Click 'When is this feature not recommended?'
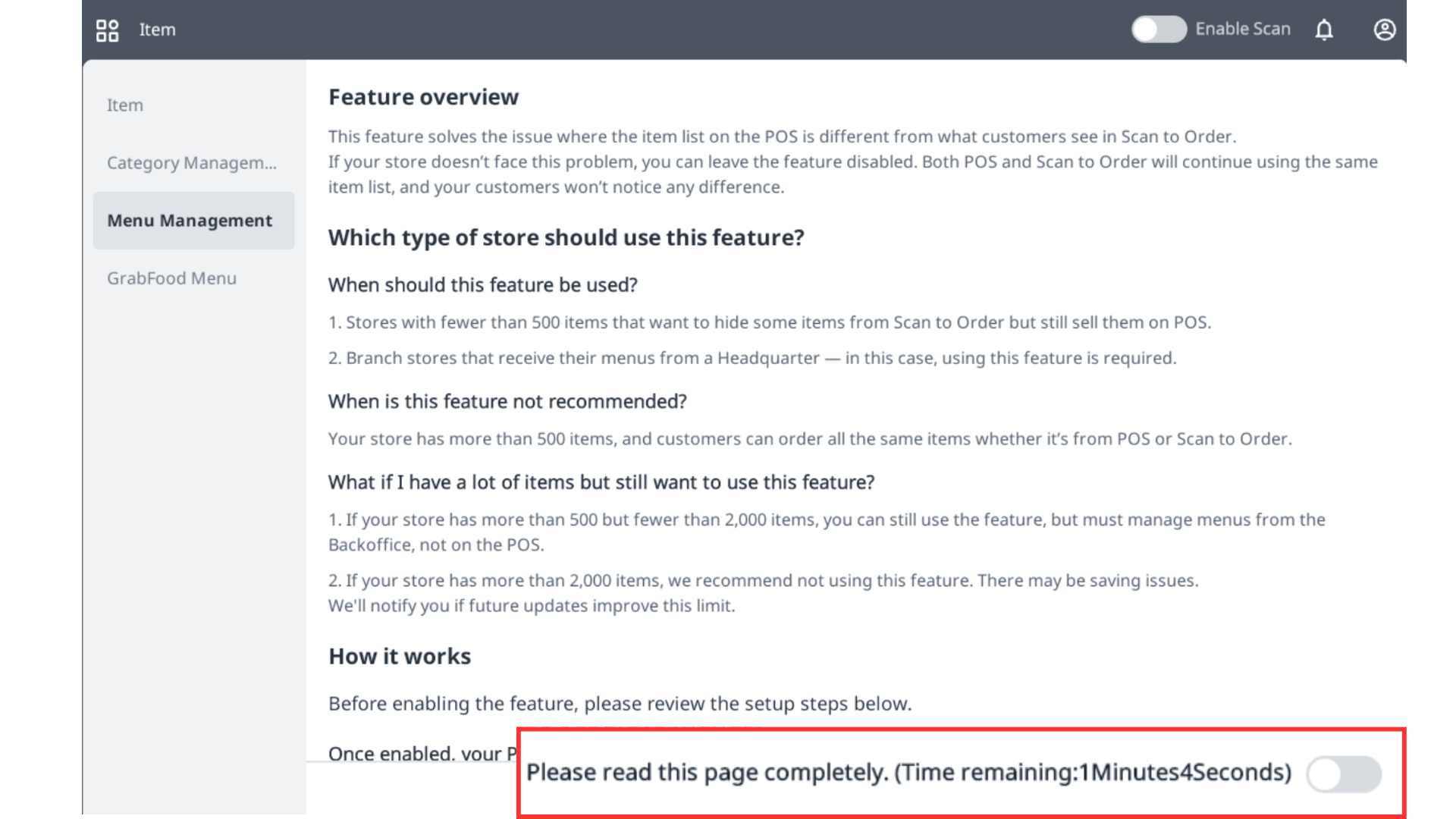This screenshot has height=819, width=1456. point(507,402)
